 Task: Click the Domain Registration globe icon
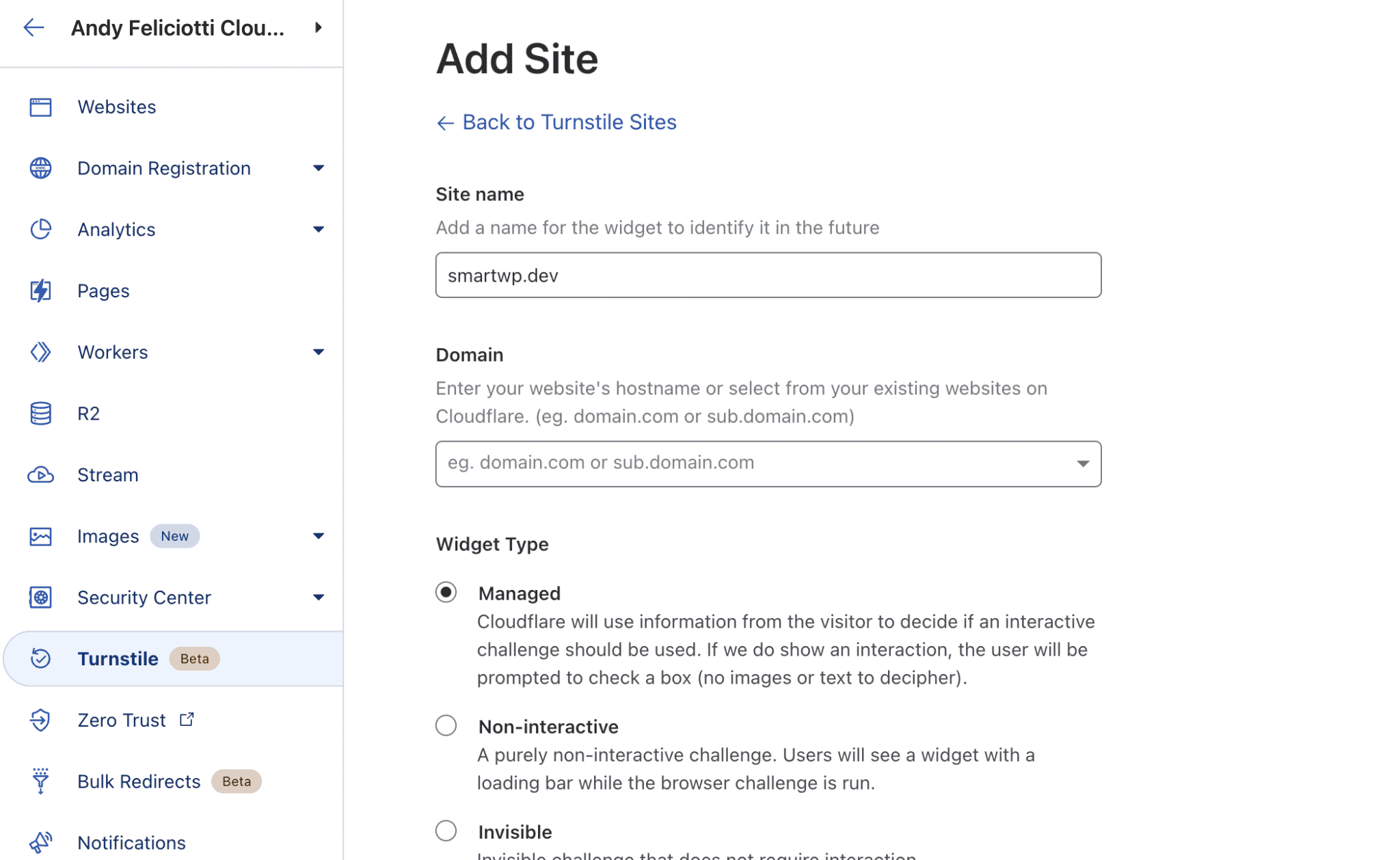tap(41, 167)
